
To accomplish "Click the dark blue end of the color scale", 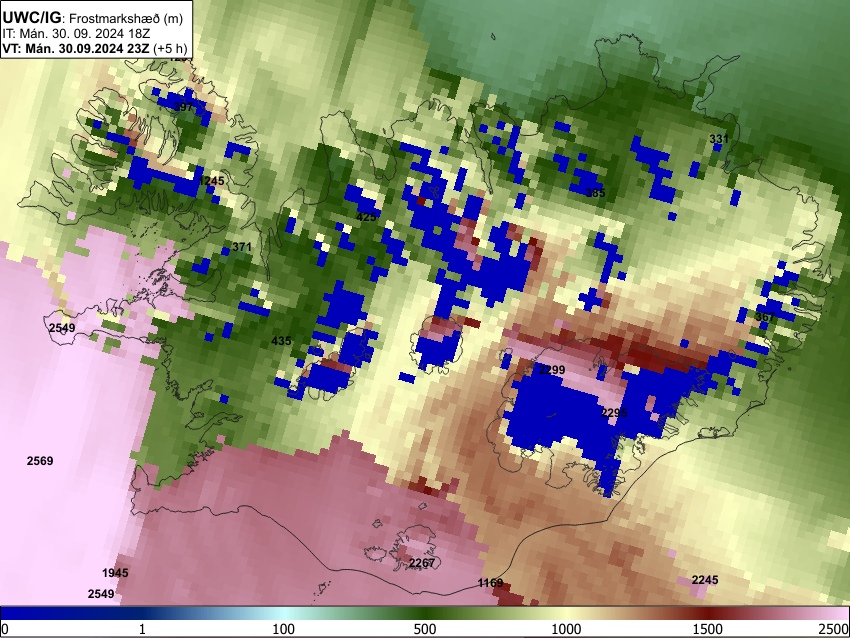I will point(33,613).
